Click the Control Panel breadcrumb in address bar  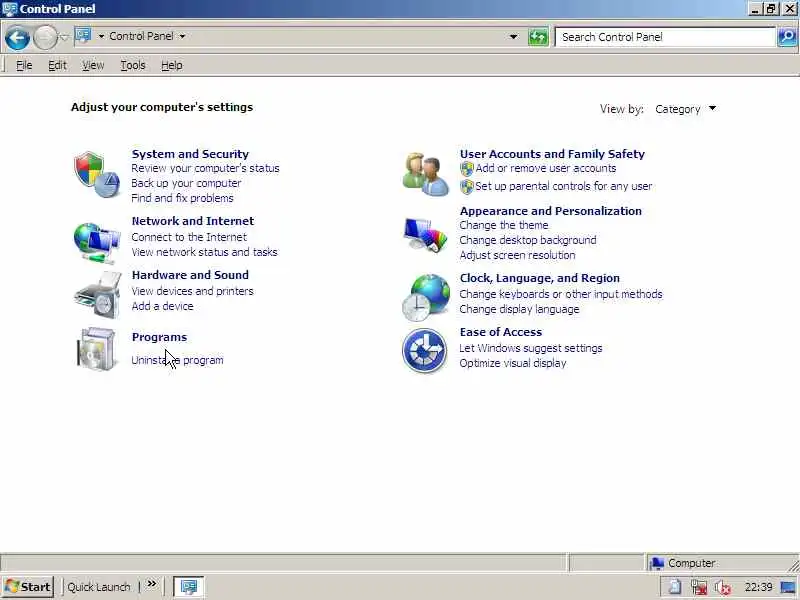pos(141,36)
